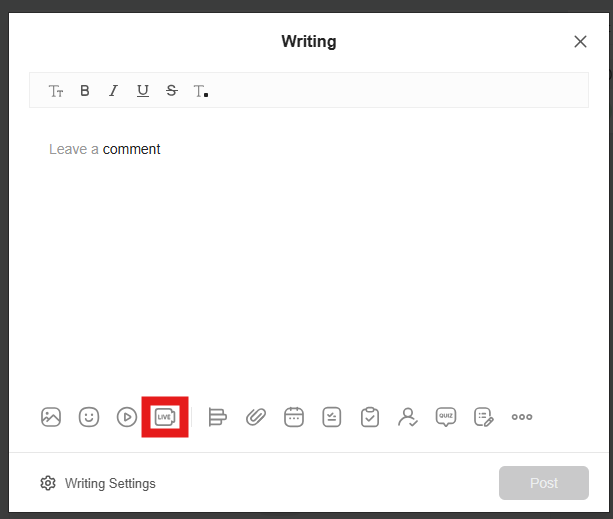Add a survey with the list-pencil icon
Image resolution: width=613 pixels, height=519 pixels.
point(484,417)
